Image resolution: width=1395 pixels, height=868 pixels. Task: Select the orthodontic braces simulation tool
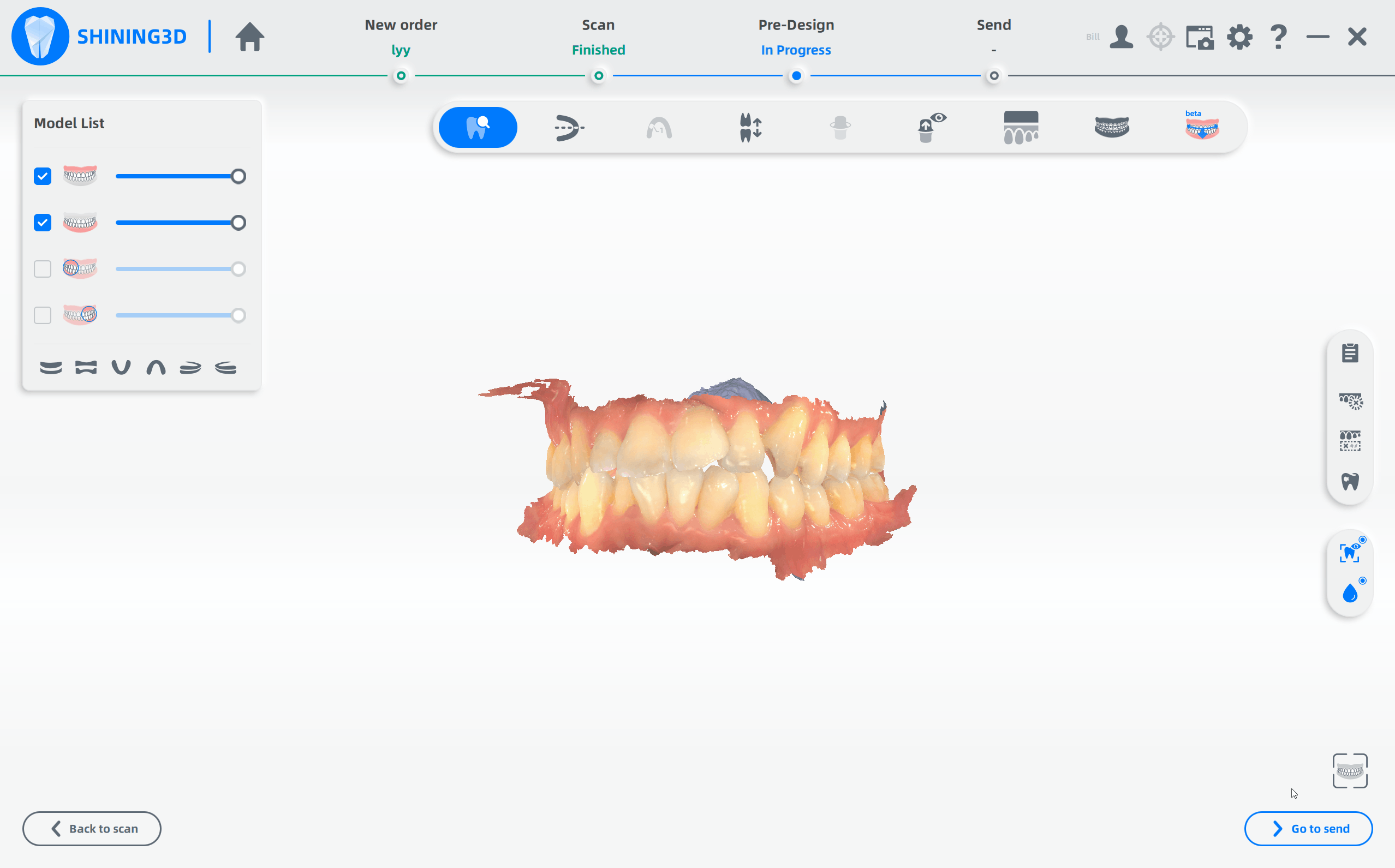point(1112,127)
